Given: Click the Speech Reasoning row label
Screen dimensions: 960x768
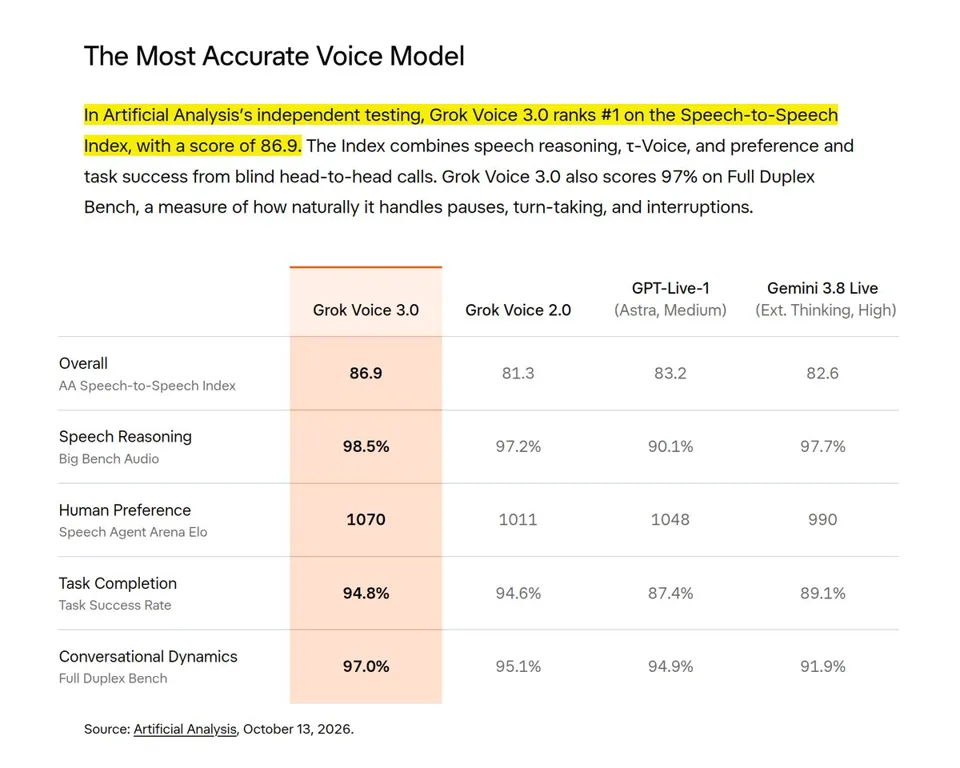Looking at the screenshot, I should click(x=125, y=437).
